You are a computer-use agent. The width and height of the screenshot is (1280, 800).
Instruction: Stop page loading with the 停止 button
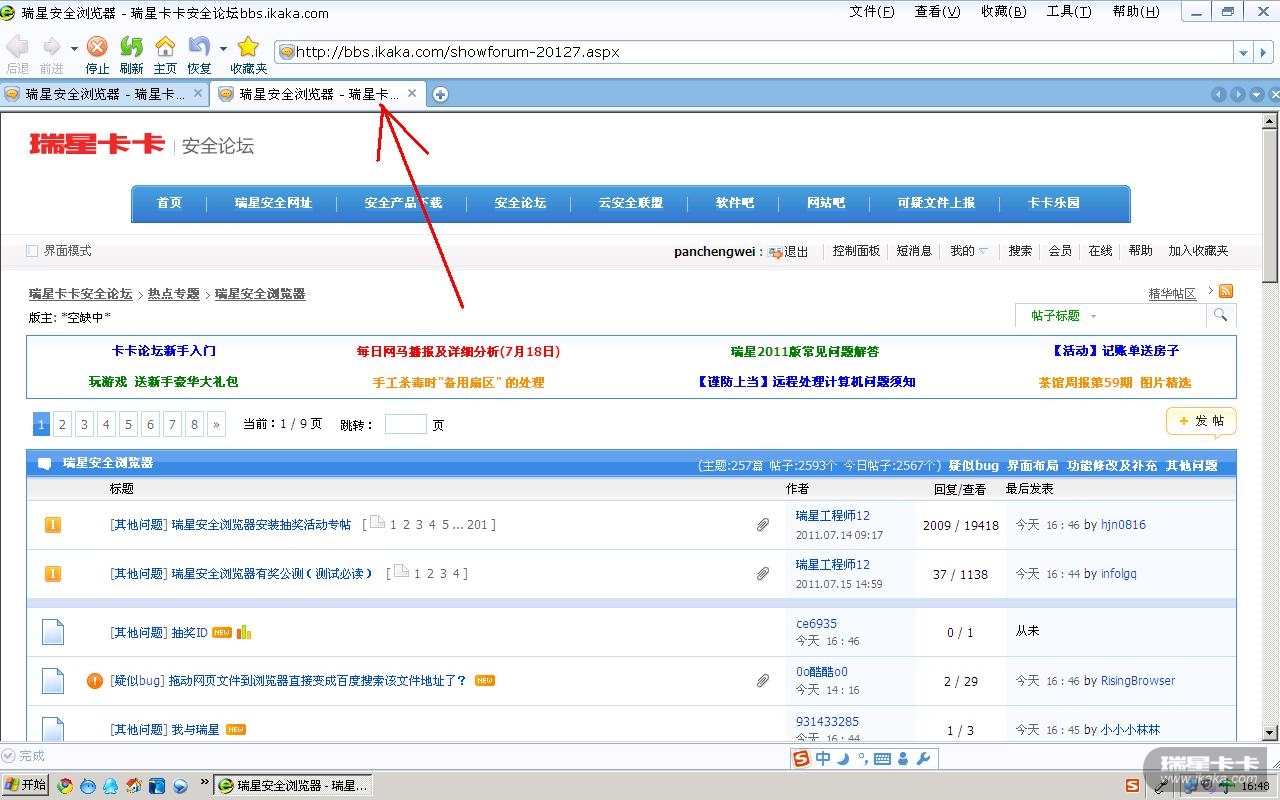(97, 47)
